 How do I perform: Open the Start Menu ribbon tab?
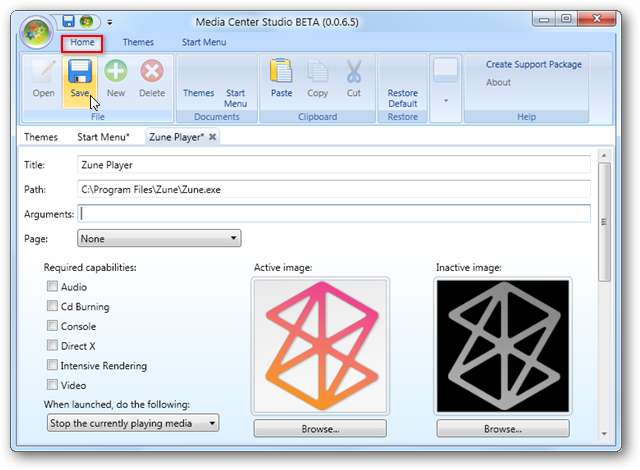(203, 42)
